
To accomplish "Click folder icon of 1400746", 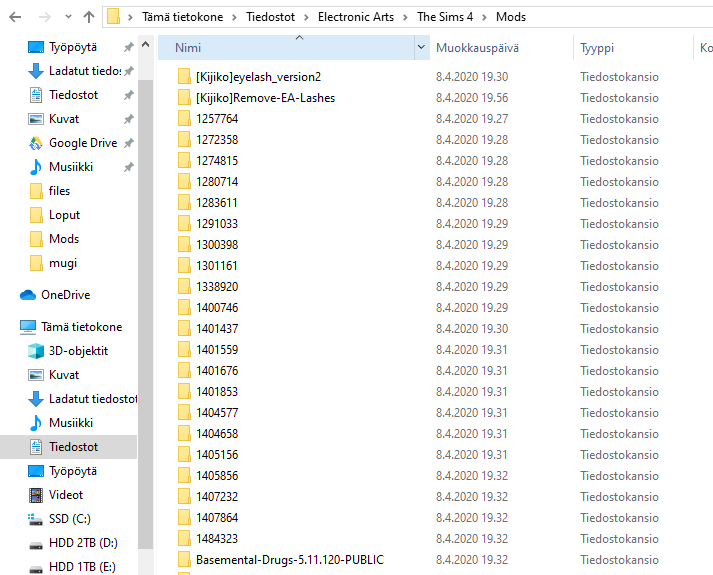I will [184, 308].
